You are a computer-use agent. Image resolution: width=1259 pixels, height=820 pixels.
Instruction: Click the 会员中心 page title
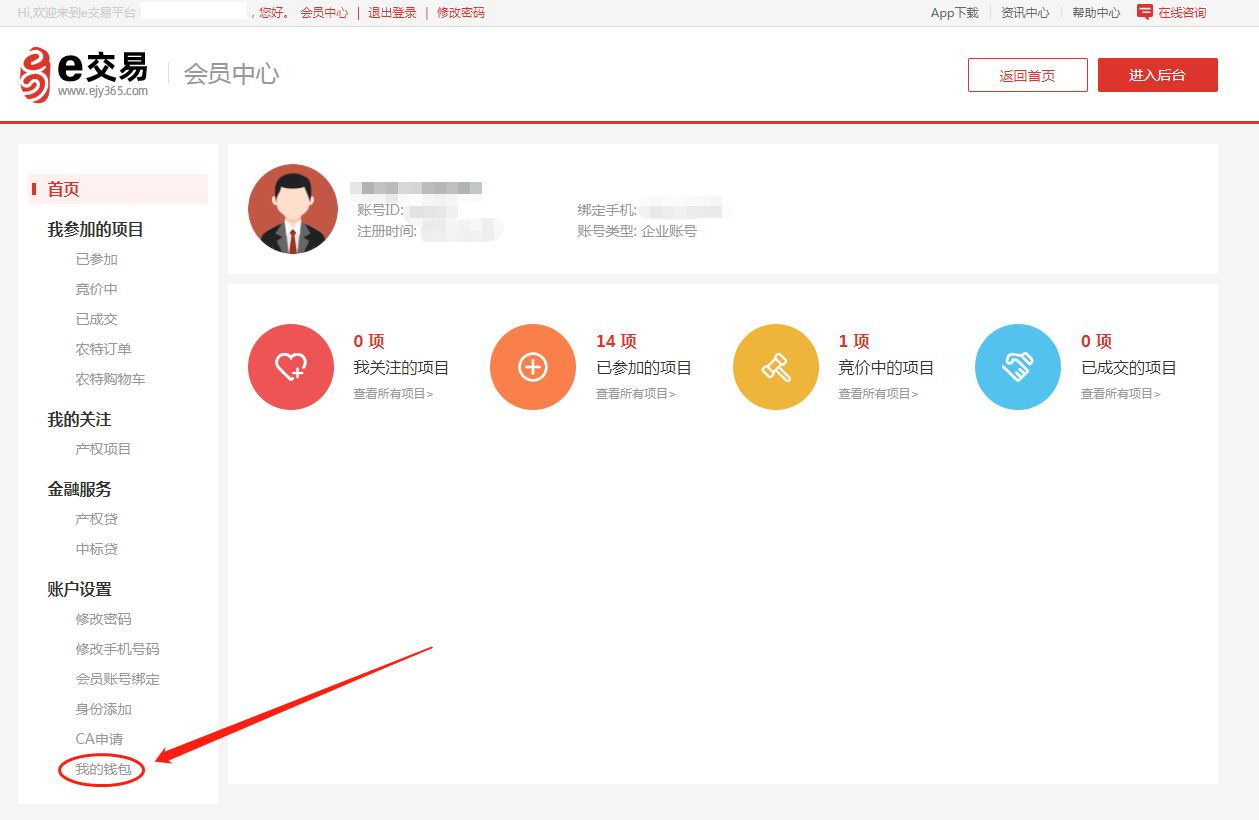pos(231,74)
